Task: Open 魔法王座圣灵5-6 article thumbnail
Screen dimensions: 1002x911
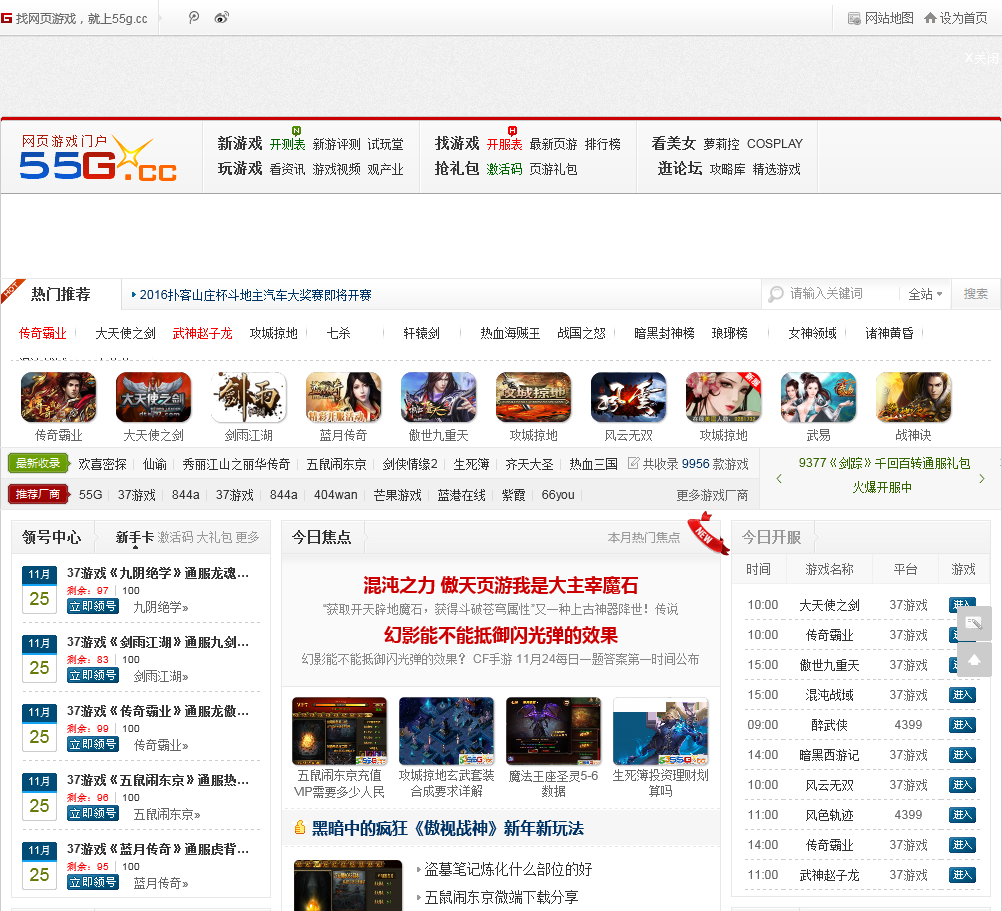Action: [553, 731]
